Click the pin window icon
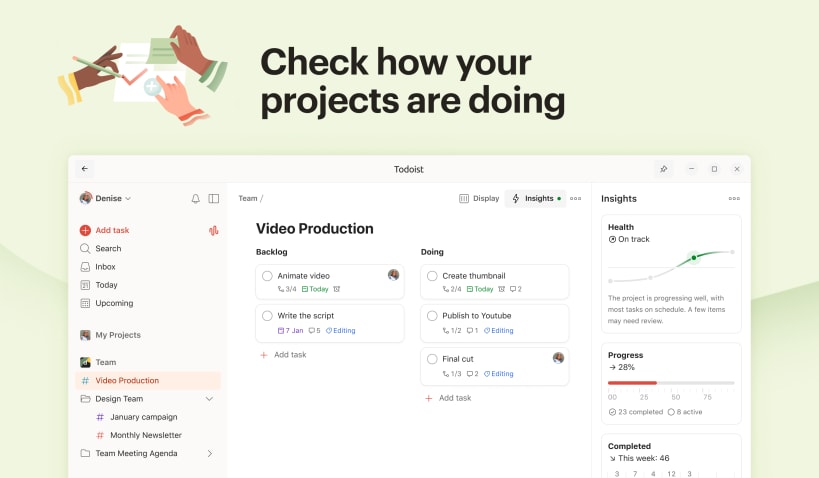Screen dimensions: 819x478 663,169
